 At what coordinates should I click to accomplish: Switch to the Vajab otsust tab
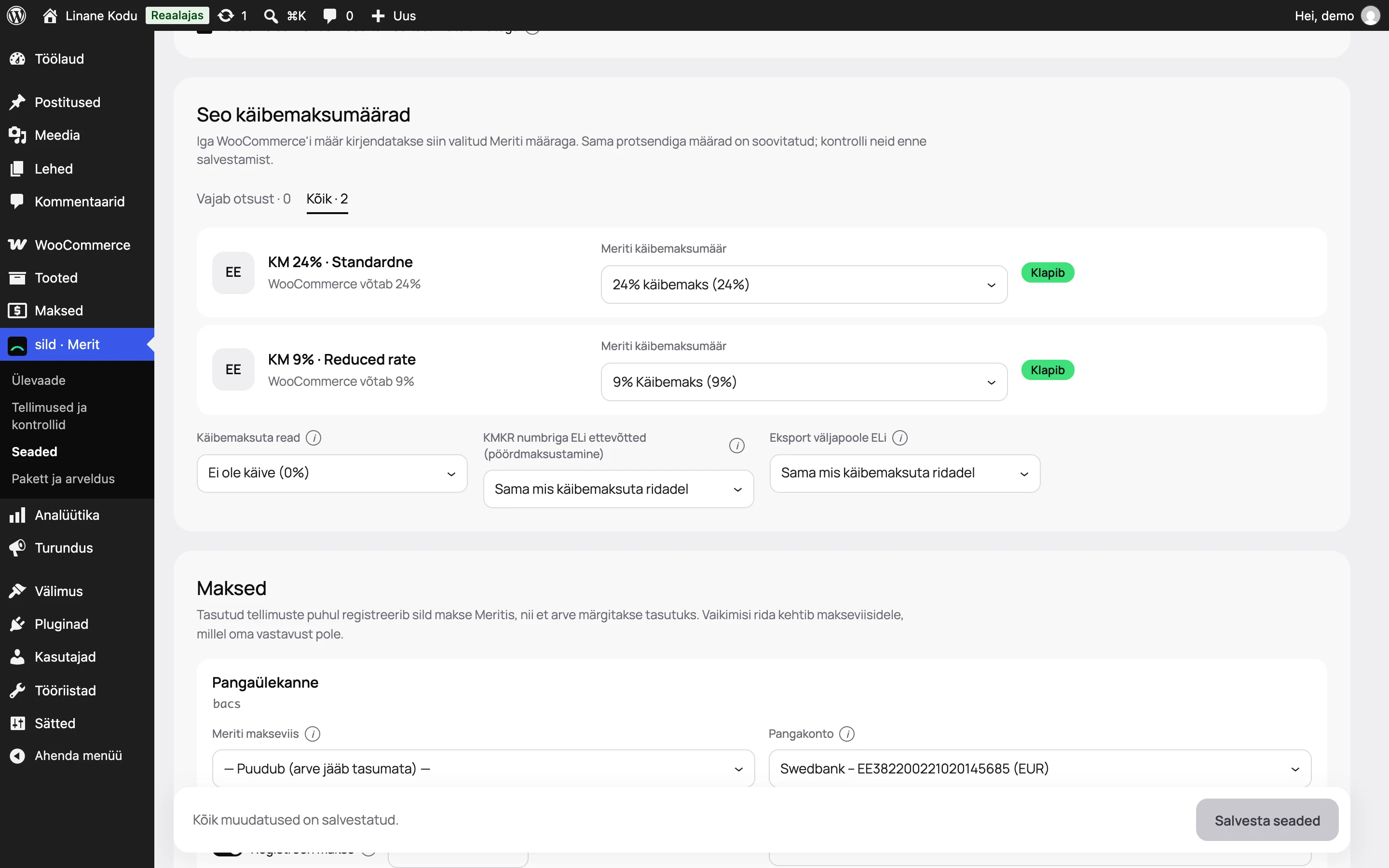click(244, 199)
